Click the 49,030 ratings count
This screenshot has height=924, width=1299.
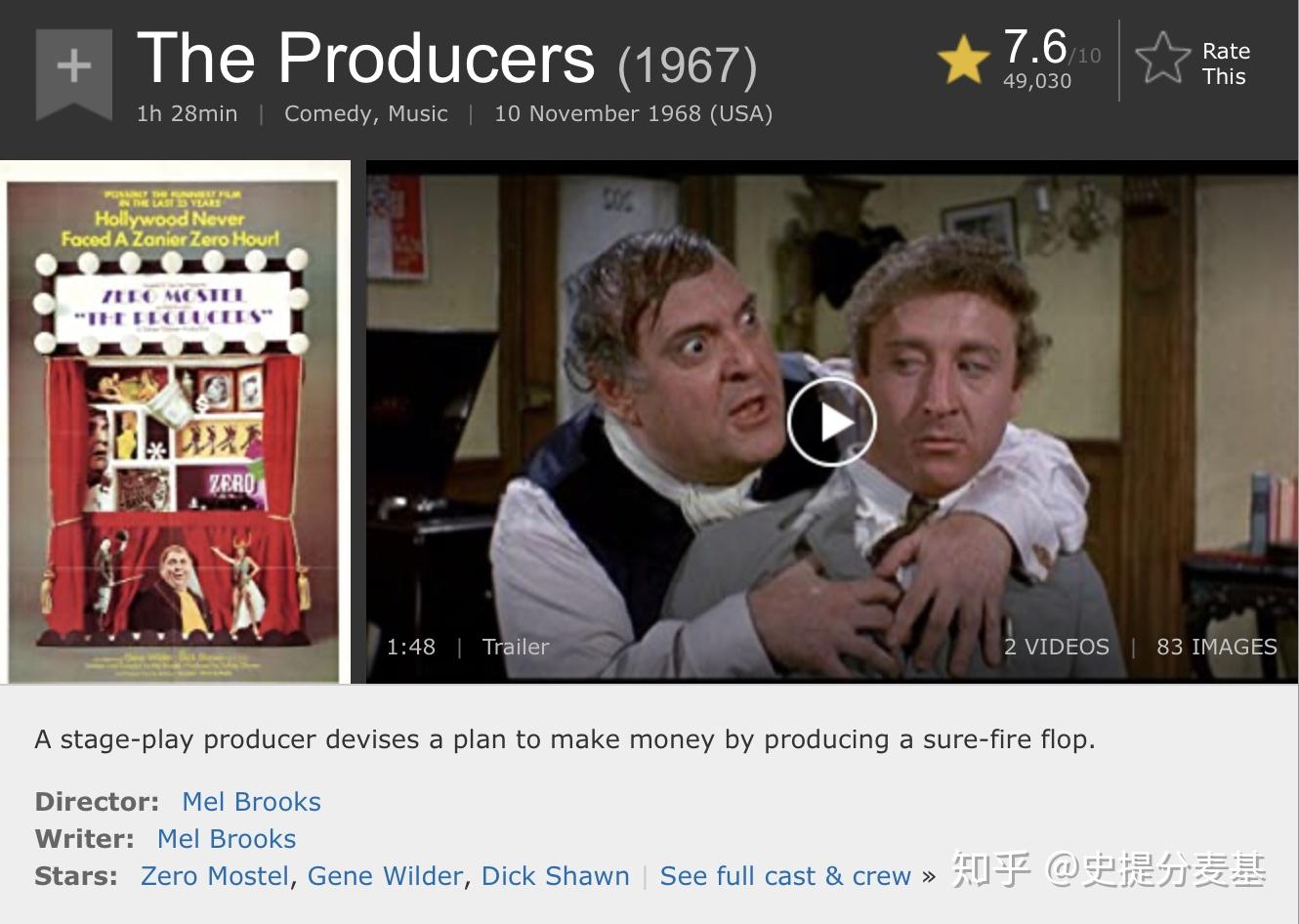pos(1037,81)
